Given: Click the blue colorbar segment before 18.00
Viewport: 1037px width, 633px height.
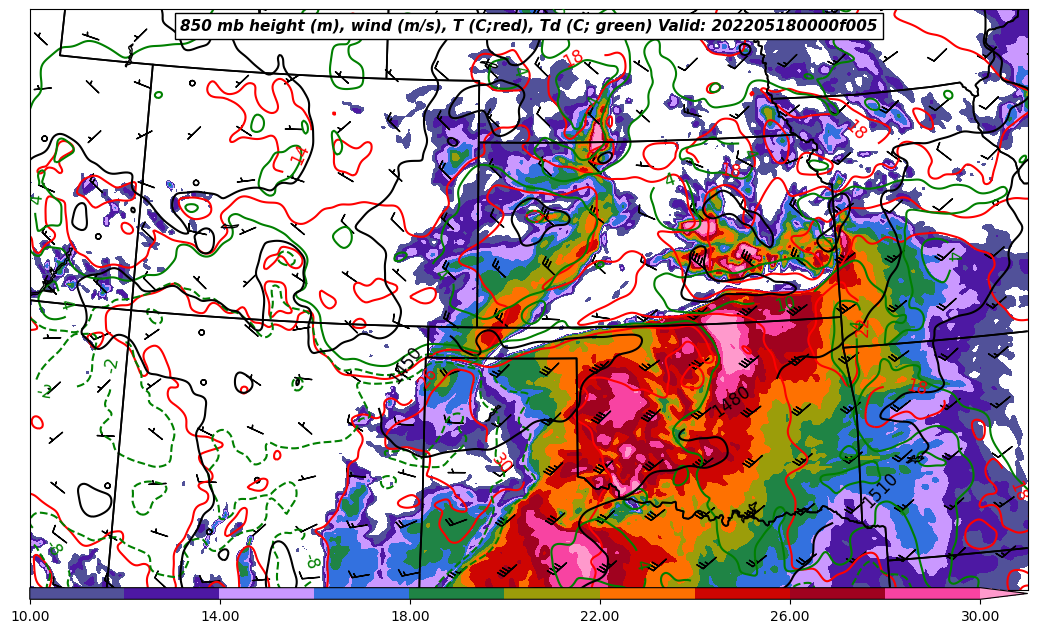Looking at the screenshot, I should tap(362, 593).
